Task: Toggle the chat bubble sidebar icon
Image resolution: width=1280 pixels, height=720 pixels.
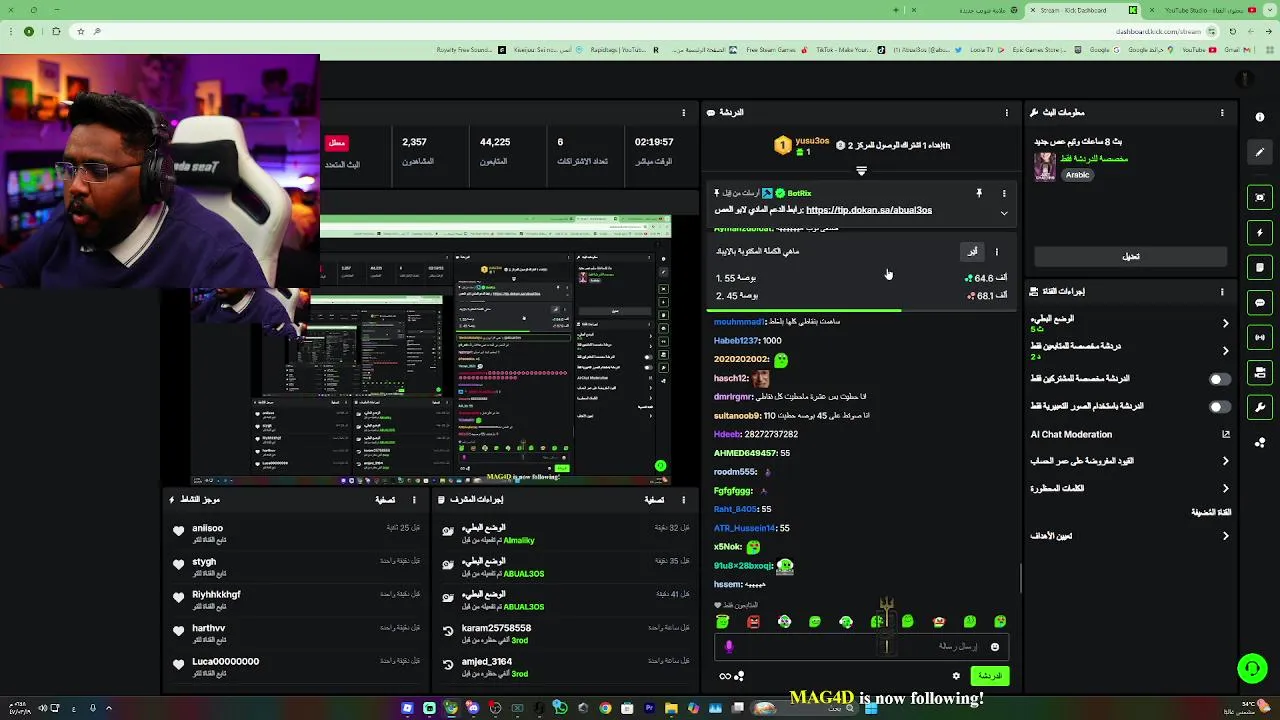Action: (x=1260, y=302)
